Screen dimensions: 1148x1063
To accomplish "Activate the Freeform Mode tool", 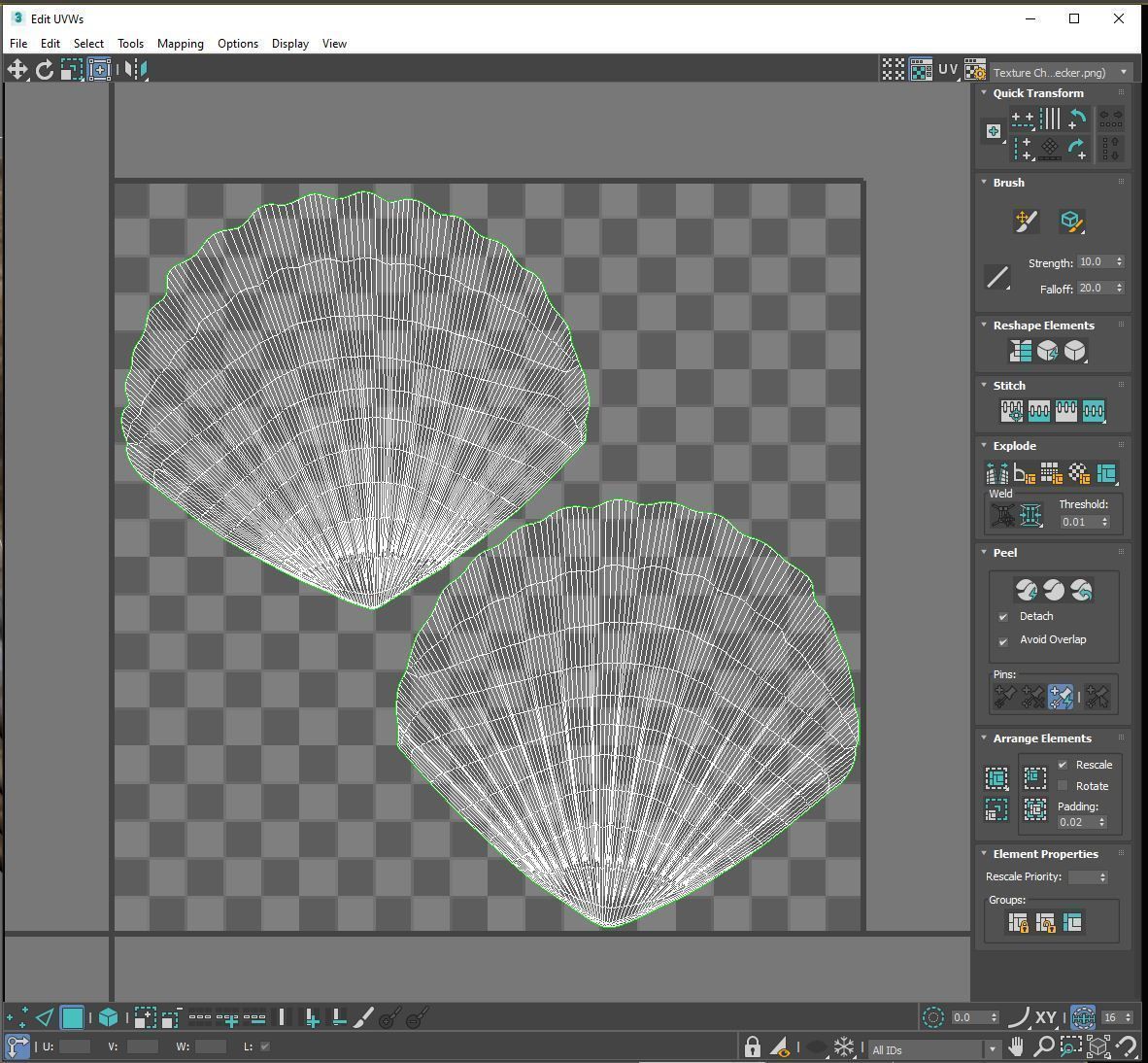I will tap(99, 70).
